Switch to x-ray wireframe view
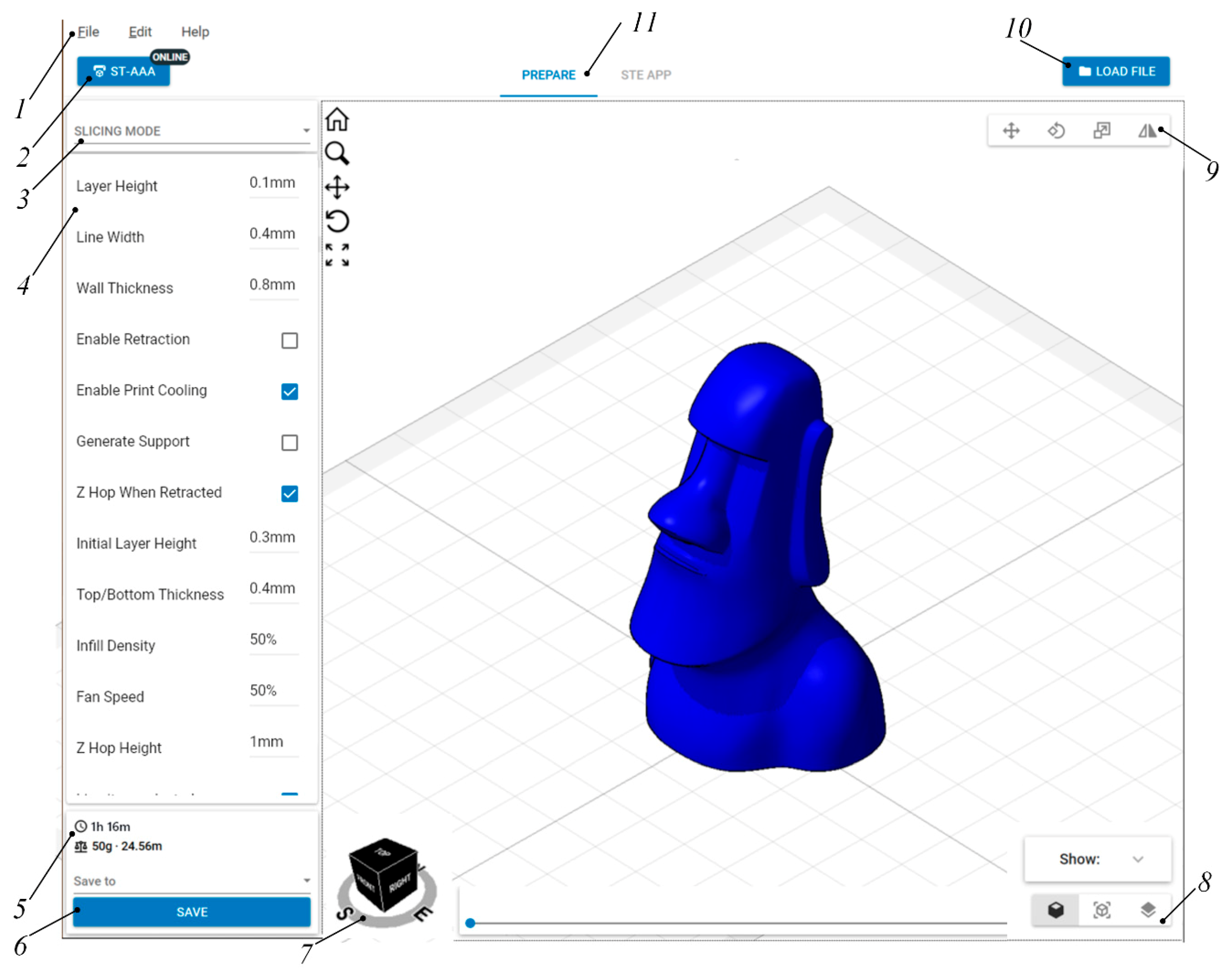Screen dimensions: 1232x978 click(x=1101, y=909)
